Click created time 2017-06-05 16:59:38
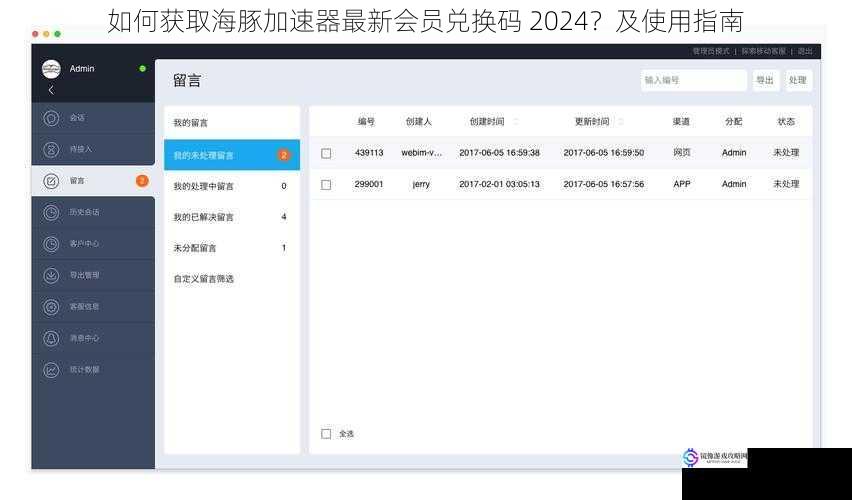 (499, 153)
